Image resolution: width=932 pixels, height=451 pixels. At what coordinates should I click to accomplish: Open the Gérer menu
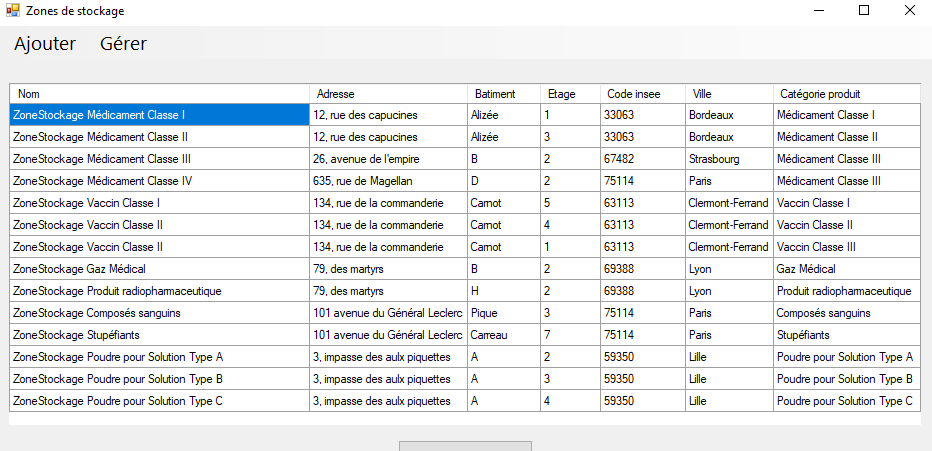click(123, 44)
